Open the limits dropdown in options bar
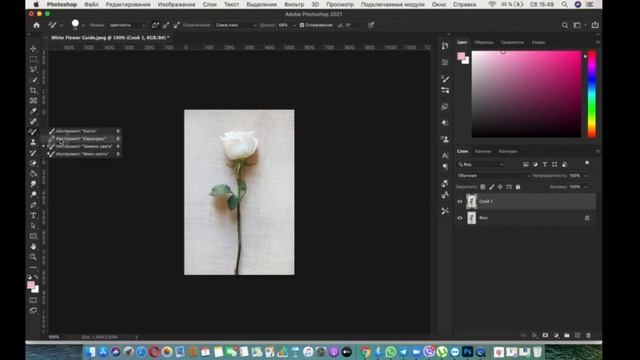The width and height of the screenshot is (640, 360). pyautogui.click(x=236, y=25)
